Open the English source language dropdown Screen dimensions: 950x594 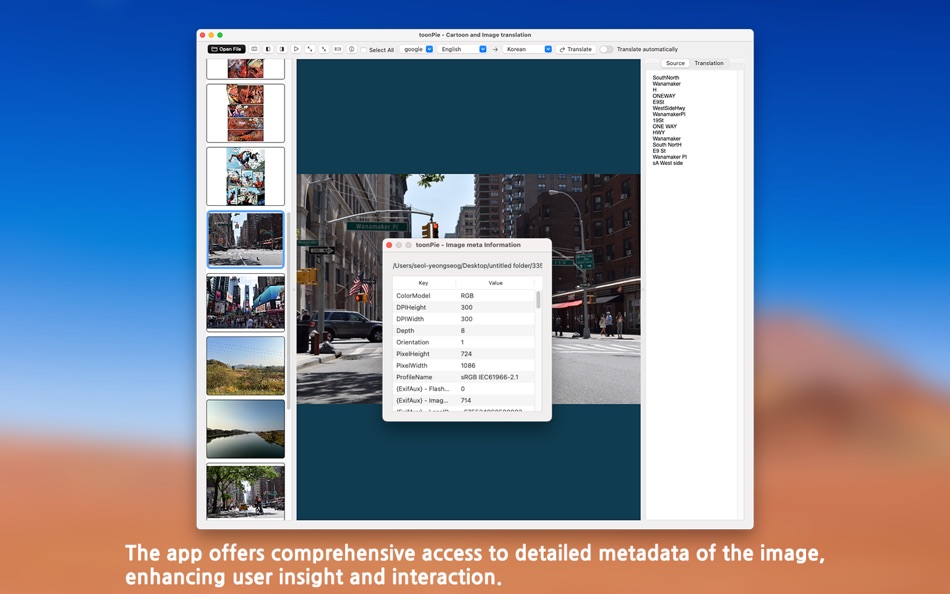click(x=462, y=49)
